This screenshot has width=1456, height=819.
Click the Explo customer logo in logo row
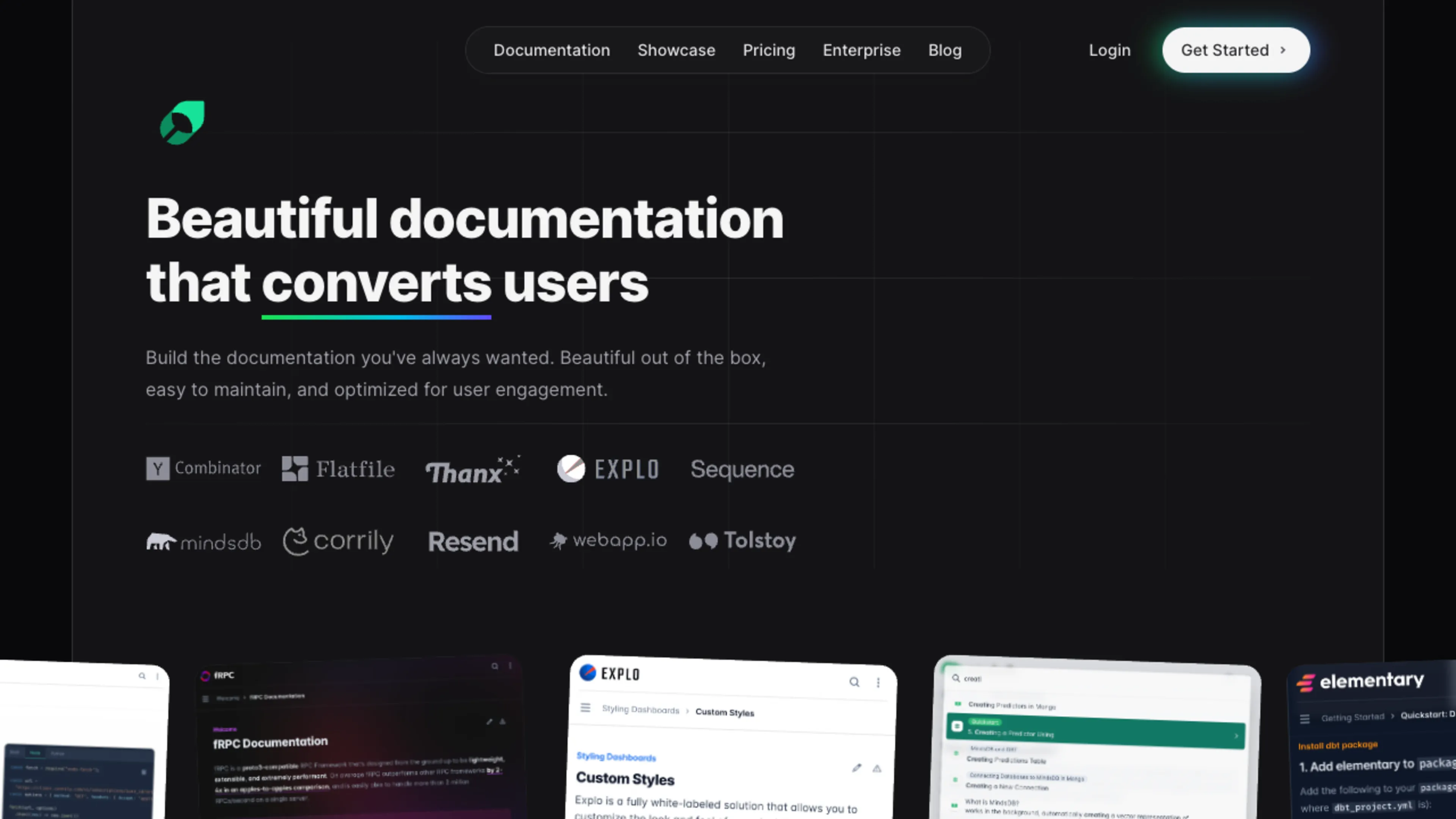(x=607, y=469)
